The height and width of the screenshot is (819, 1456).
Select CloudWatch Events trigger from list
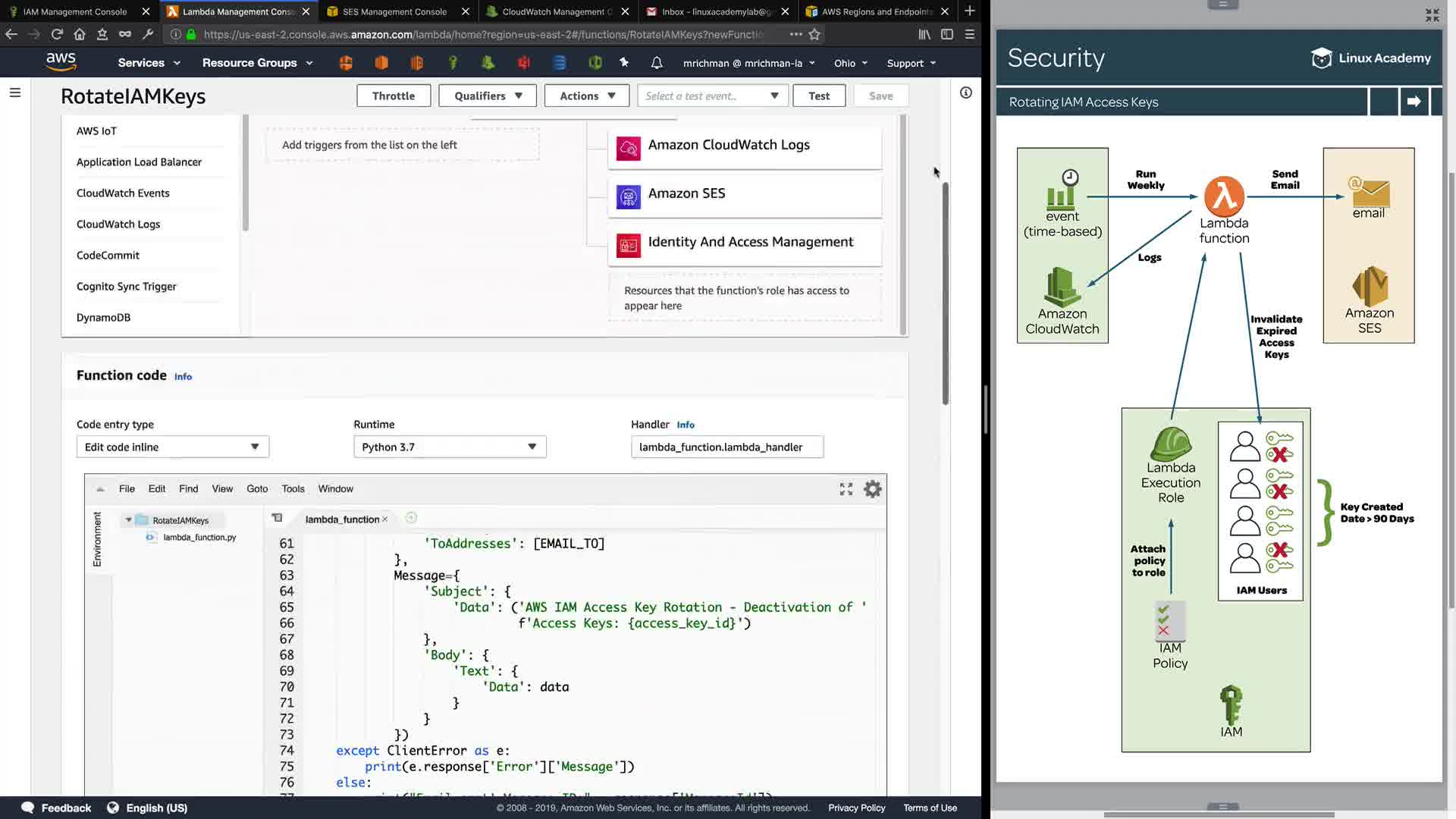coord(123,193)
